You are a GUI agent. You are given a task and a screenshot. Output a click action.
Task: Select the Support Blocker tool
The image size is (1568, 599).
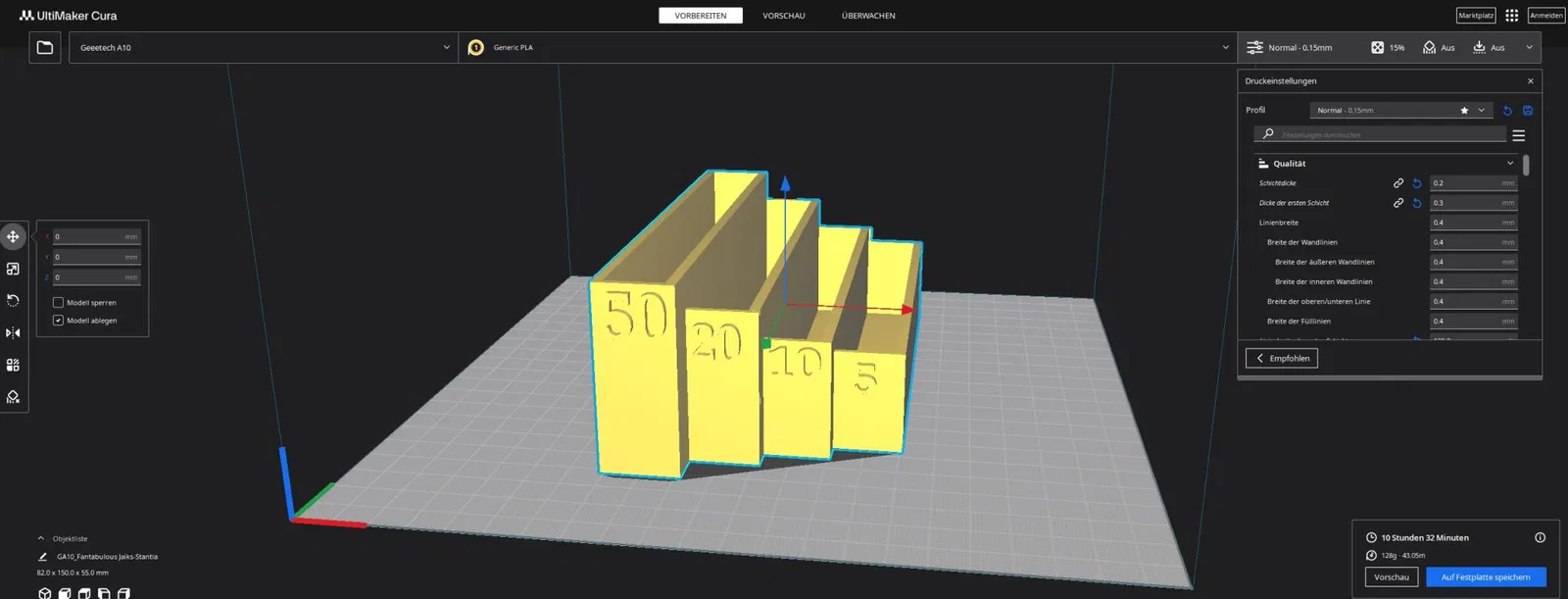tap(13, 397)
